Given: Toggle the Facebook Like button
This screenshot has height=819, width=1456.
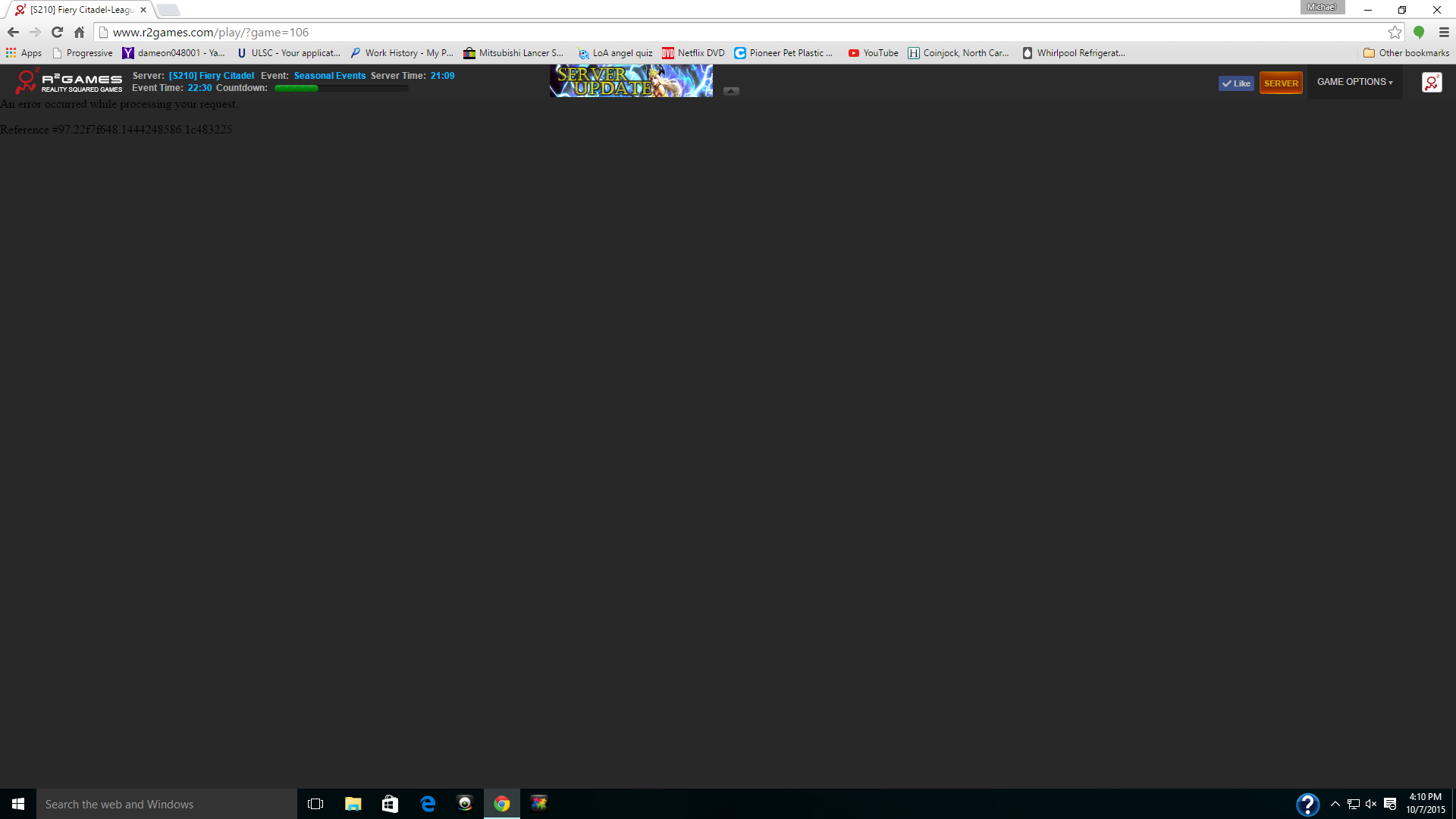Looking at the screenshot, I should (x=1236, y=83).
